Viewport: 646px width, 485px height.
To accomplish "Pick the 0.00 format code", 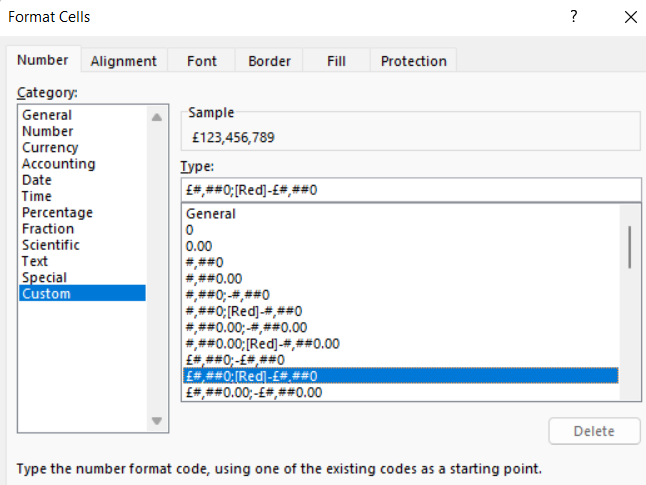I will coord(199,246).
